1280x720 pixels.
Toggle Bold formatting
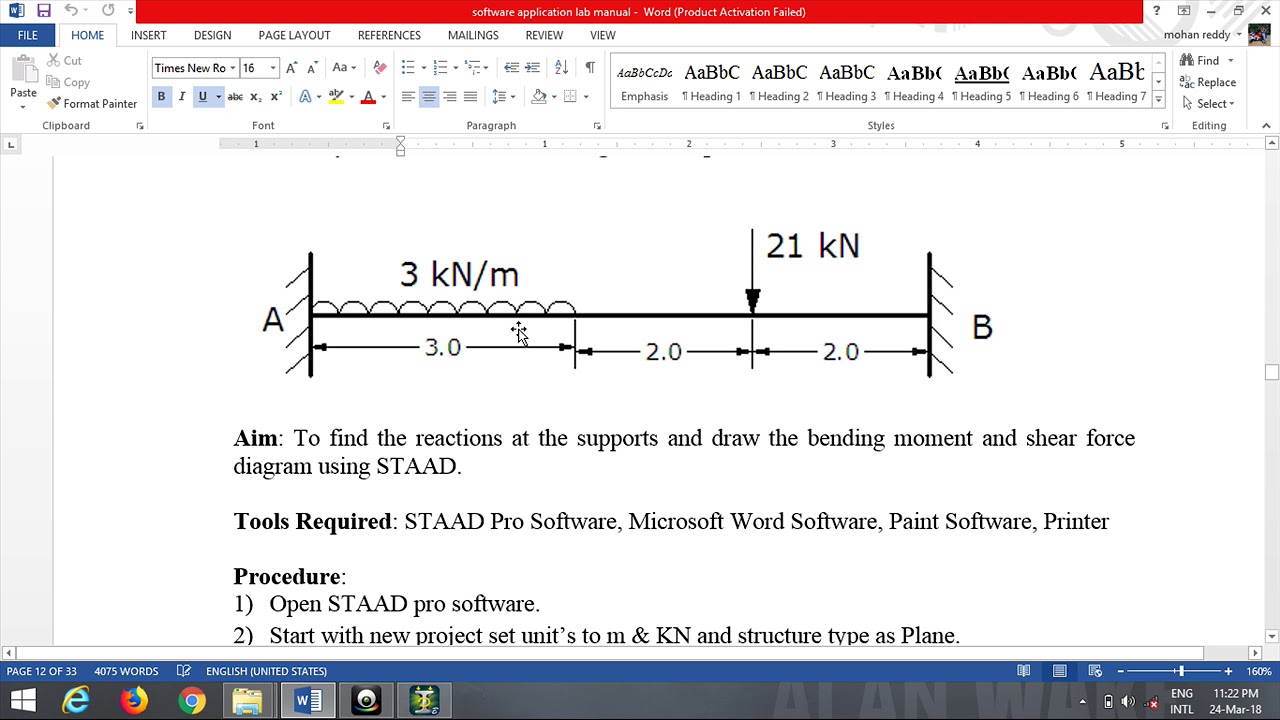[x=161, y=97]
